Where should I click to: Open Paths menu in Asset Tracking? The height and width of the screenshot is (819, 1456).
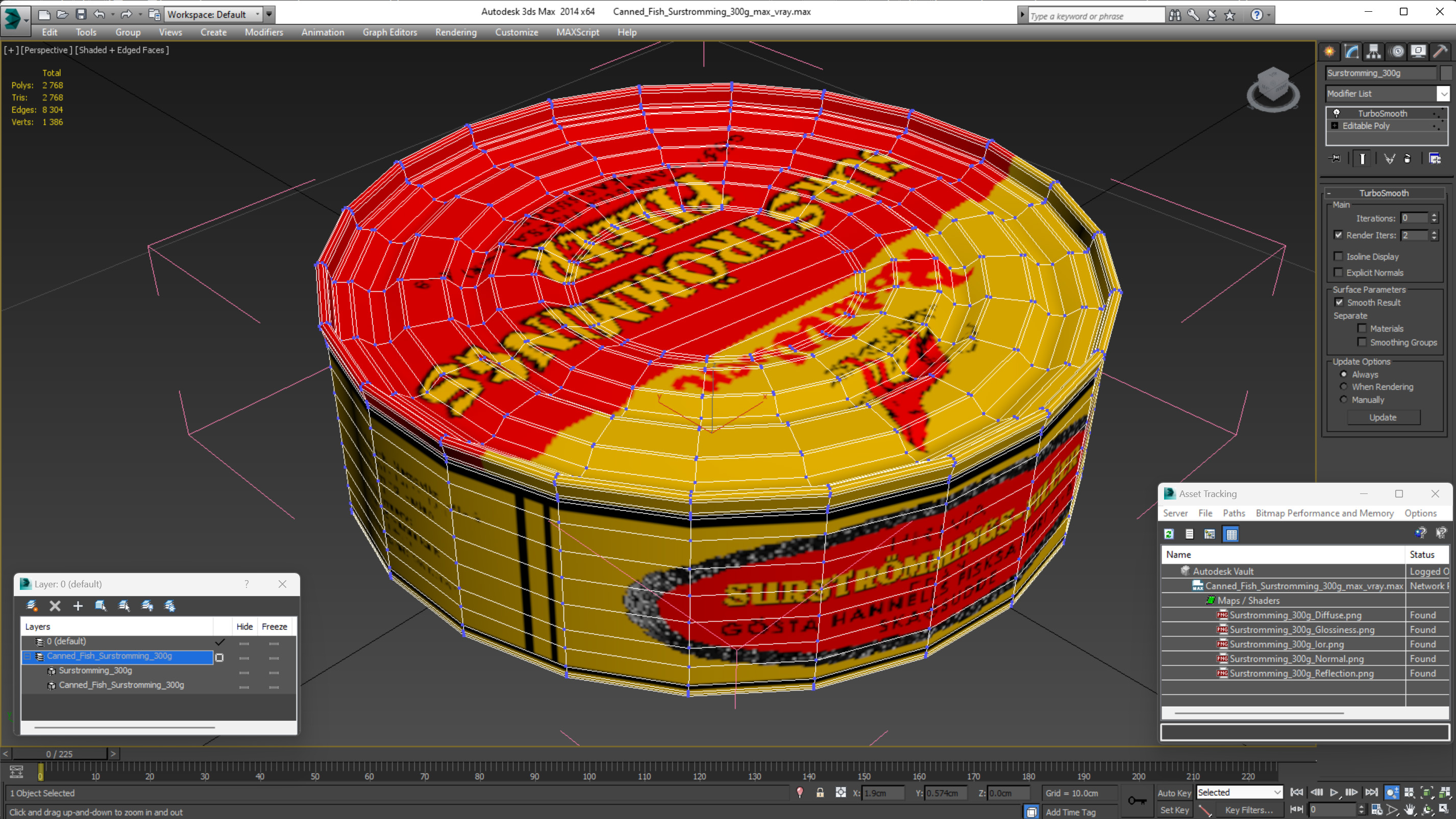point(1233,513)
